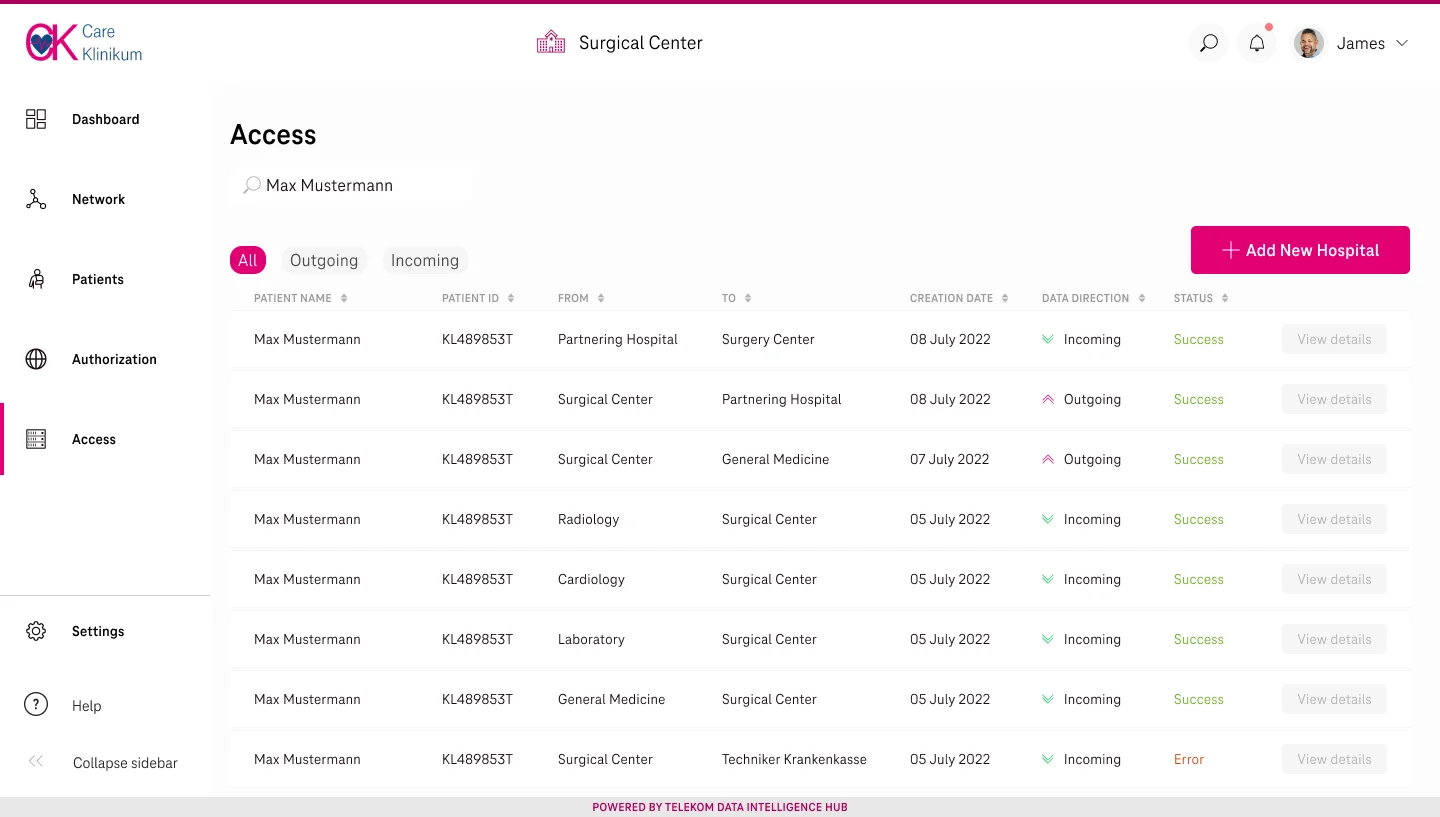Select the All filter pill
This screenshot has width=1440, height=817.
(x=248, y=260)
